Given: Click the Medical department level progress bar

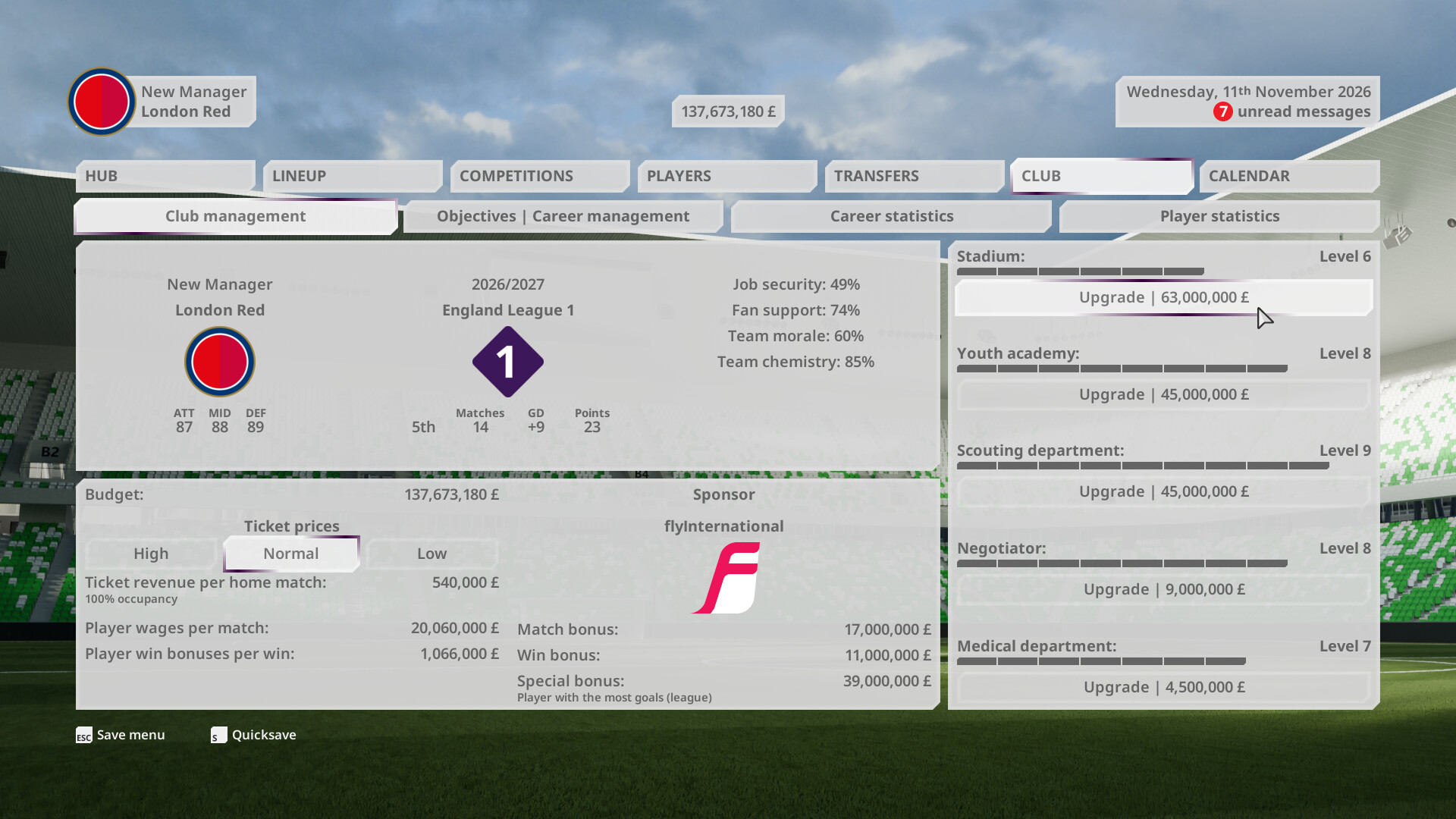Looking at the screenshot, I should click(x=1101, y=661).
